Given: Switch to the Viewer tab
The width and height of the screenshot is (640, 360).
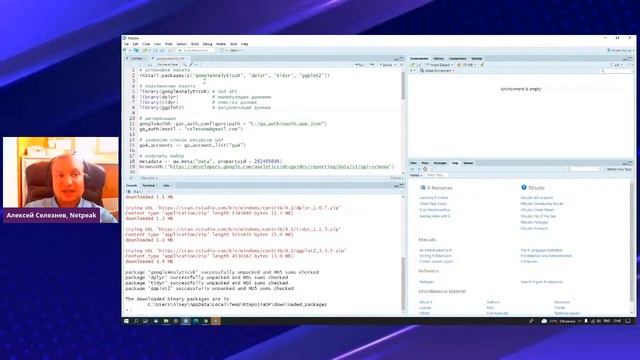Looking at the screenshot, I should (x=468, y=163).
